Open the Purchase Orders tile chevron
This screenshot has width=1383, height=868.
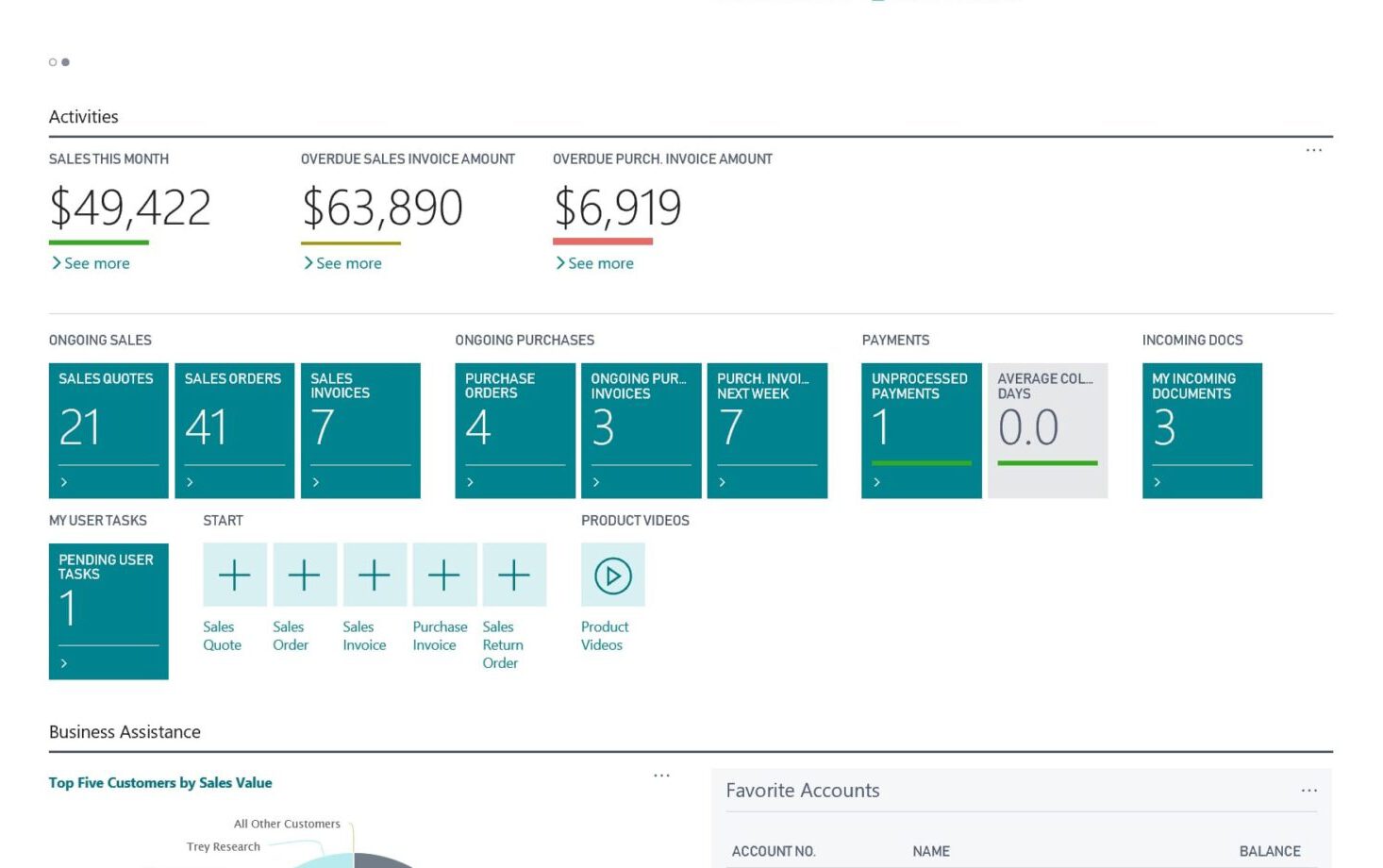(x=470, y=482)
